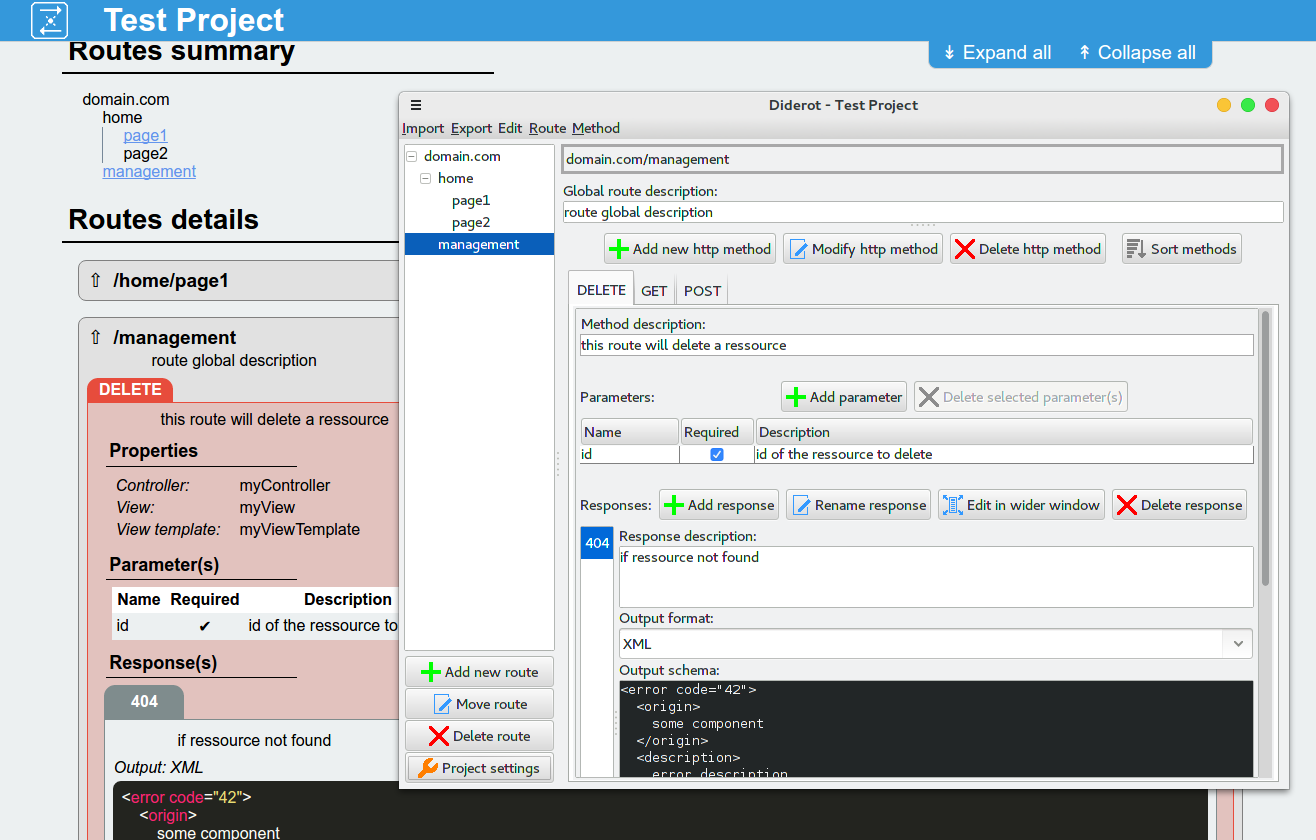Collapse the /home/page1 route section
The image size is (1316, 840).
96,281
